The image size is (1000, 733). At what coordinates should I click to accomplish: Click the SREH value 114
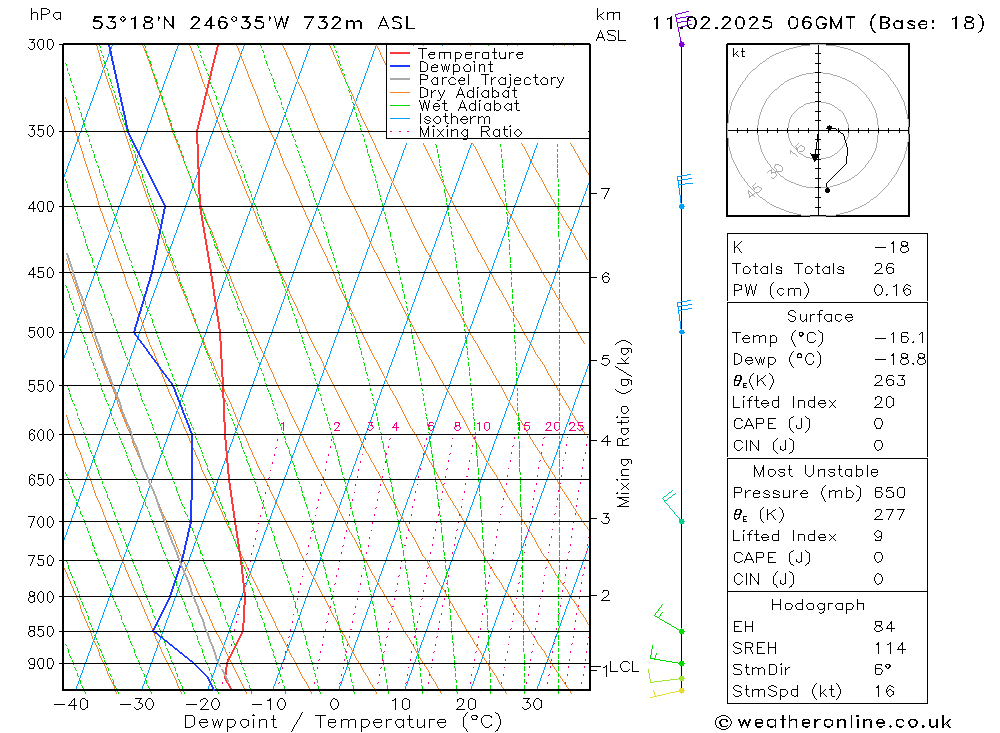(890, 649)
